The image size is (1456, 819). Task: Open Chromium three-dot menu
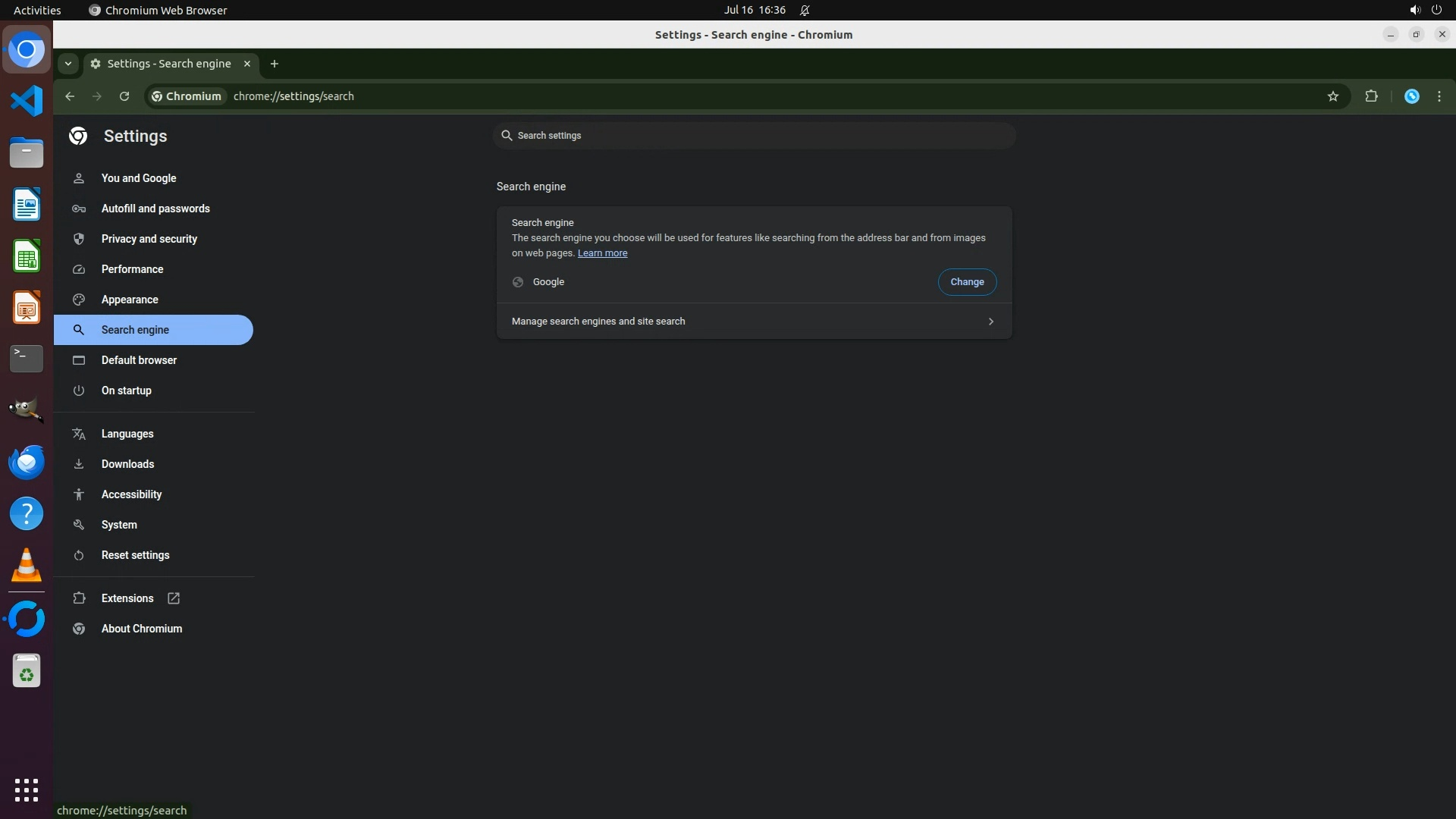click(1439, 96)
